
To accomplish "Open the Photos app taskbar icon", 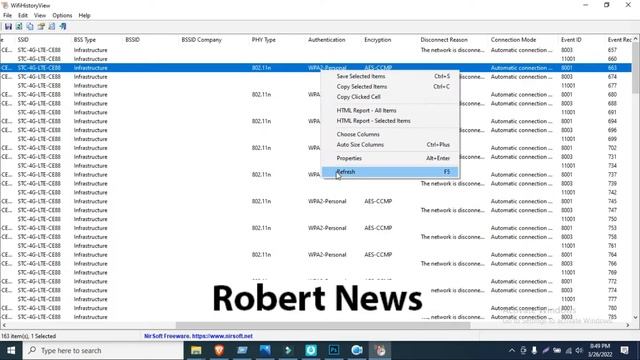I will 265,350.
